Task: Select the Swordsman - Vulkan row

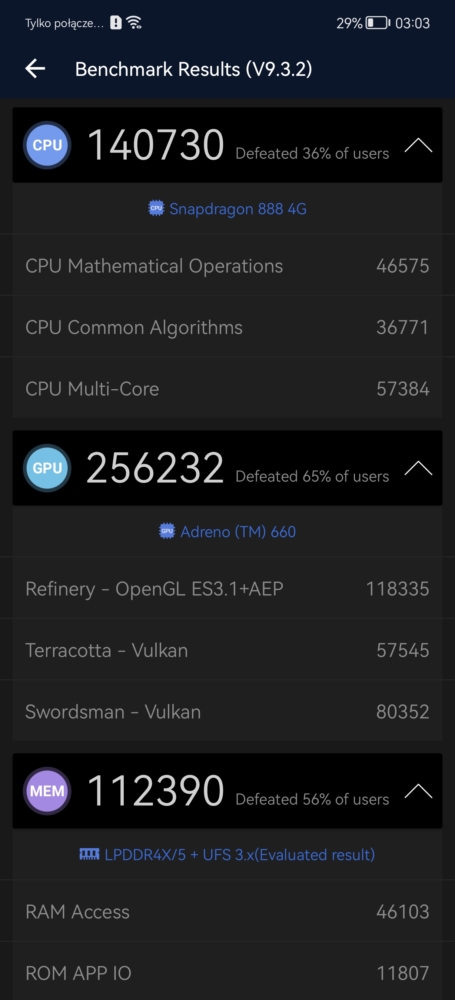Action: coord(227,711)
